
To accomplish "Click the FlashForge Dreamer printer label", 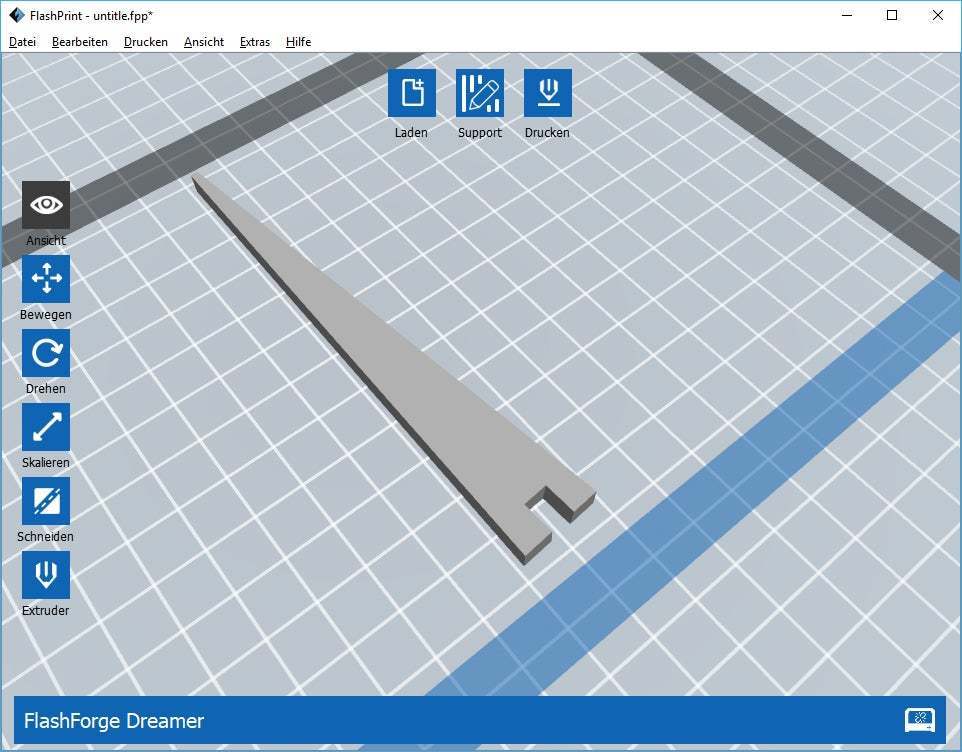I will (114, 721).
